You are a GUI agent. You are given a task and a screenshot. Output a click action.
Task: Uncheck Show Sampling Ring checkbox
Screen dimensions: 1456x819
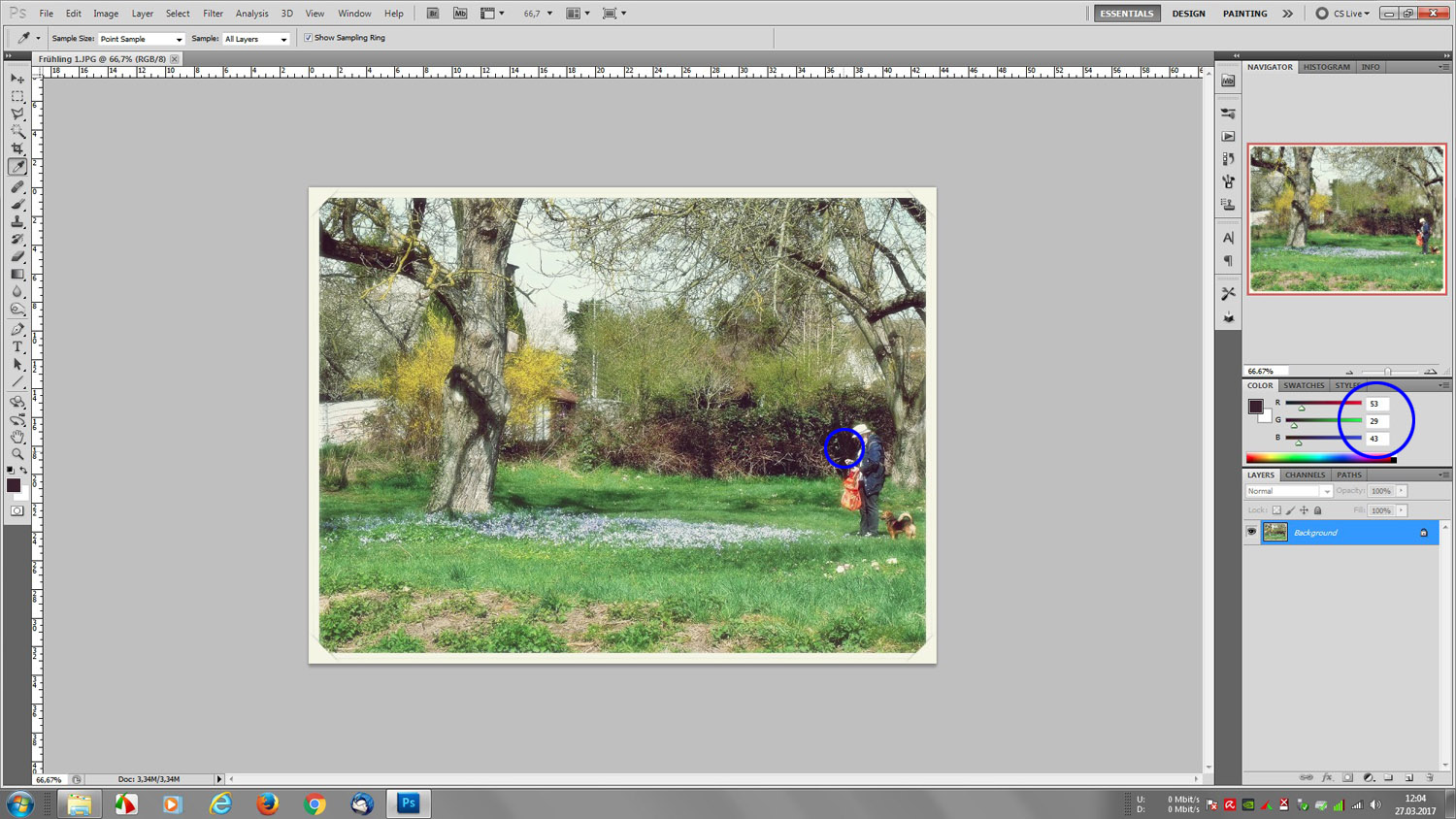coord(309,38)
